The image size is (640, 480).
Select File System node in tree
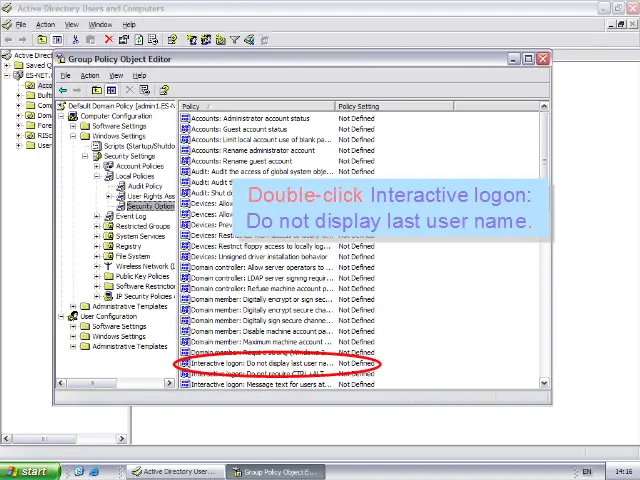133,256
